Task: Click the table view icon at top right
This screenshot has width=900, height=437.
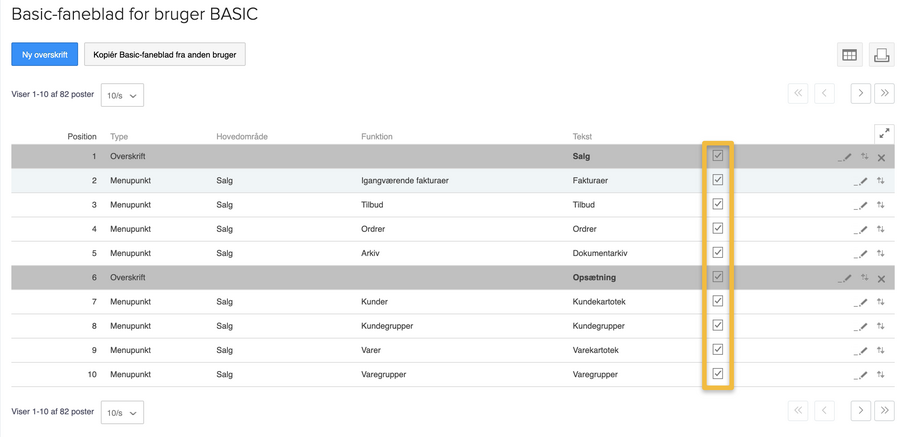Action: (x=849, y=55)
